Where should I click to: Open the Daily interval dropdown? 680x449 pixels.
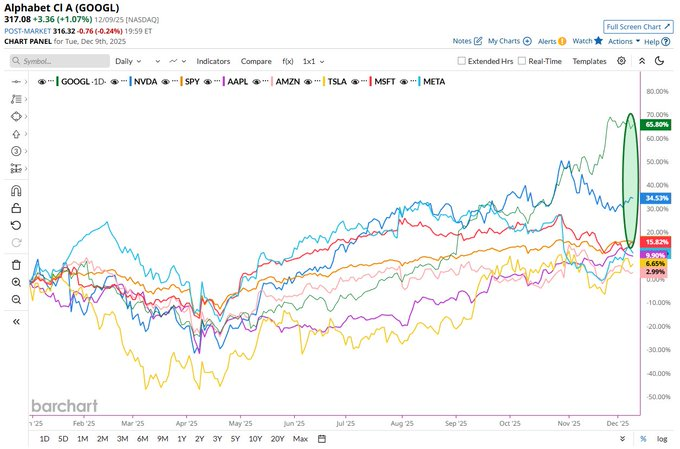click(x=126, y=61)
